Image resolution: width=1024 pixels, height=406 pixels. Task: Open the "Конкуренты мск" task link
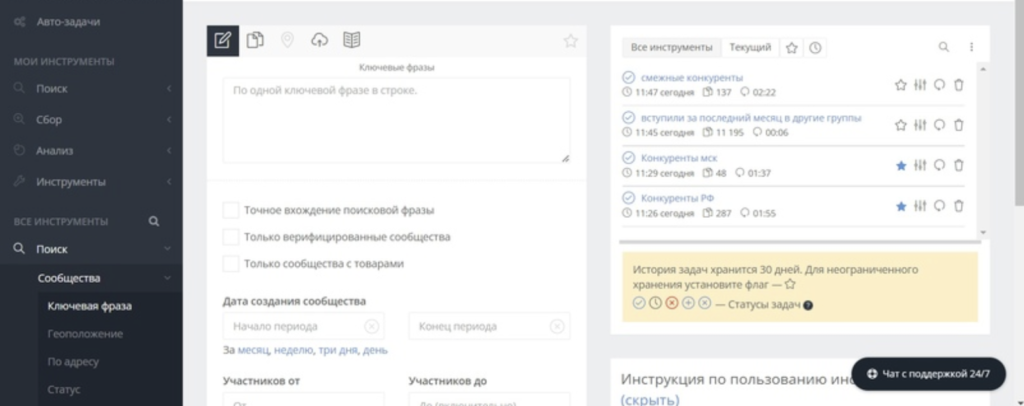[x=679, y=159]
